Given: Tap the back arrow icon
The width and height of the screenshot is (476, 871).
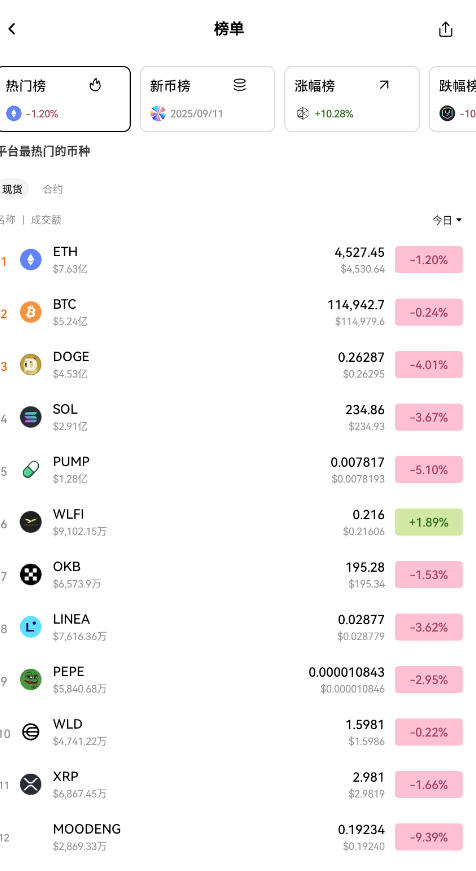Looking at the screenshot, I should [12, 29].
